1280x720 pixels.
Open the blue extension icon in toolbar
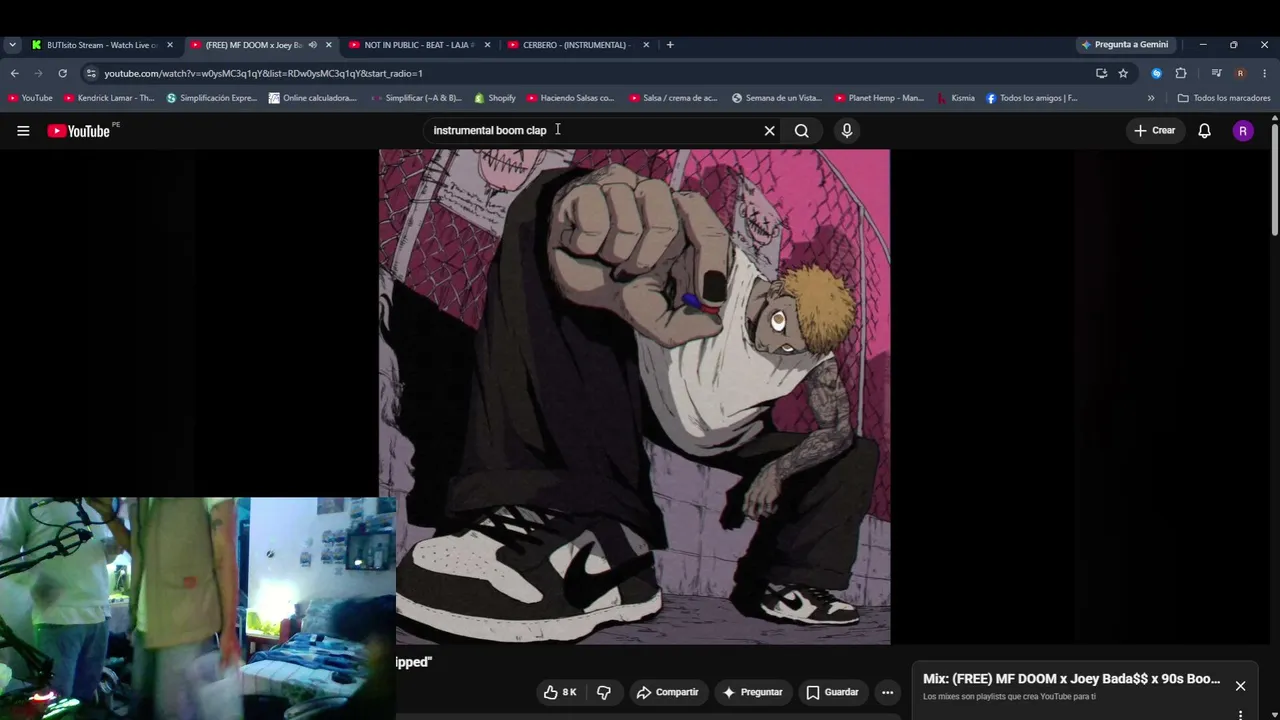click(1157, 73)
